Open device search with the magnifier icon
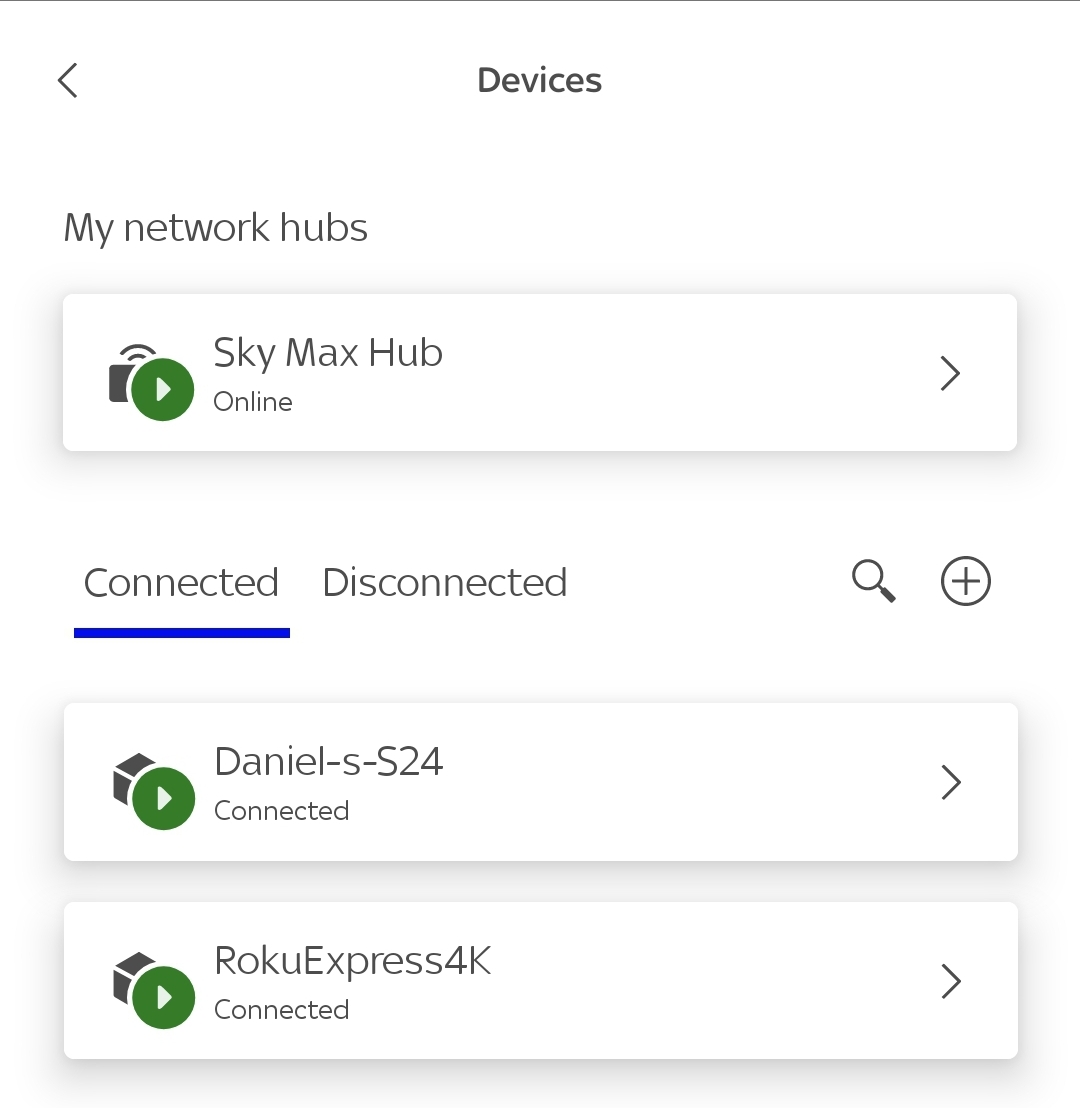1080x1108 pixels. [873, 581]
